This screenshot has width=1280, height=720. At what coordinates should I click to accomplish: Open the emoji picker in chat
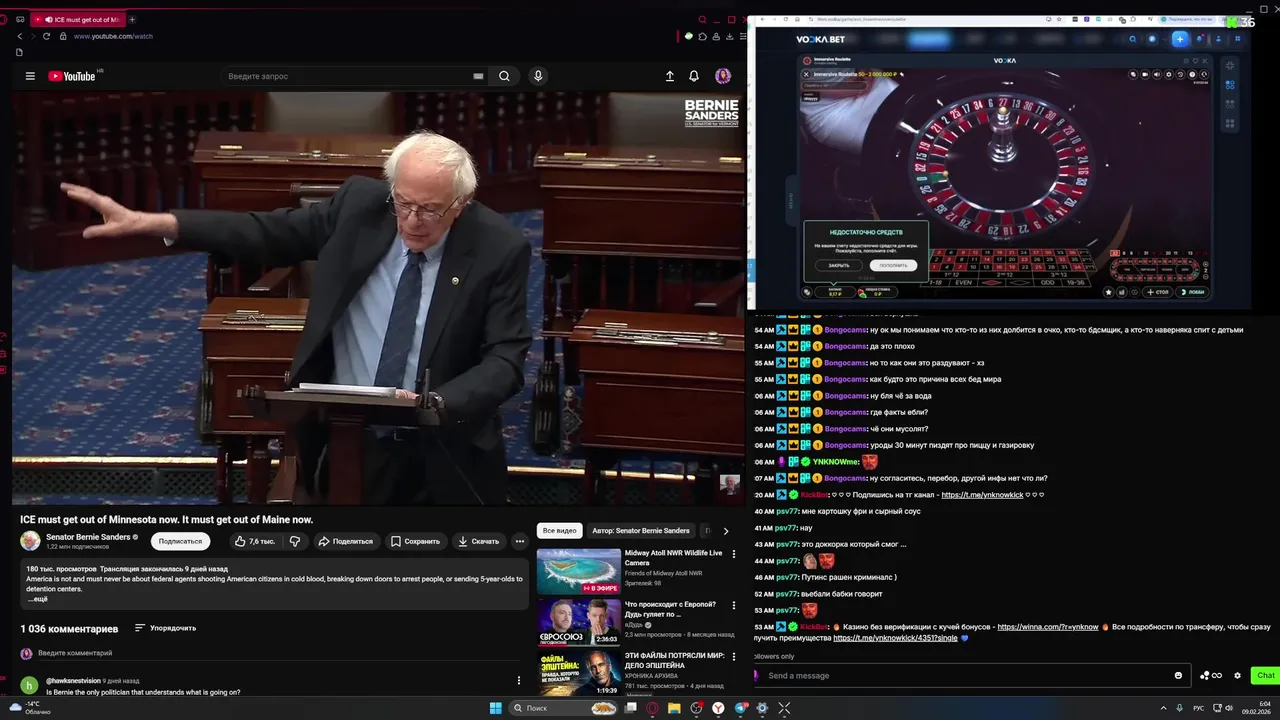click(x=1178, y=675)
